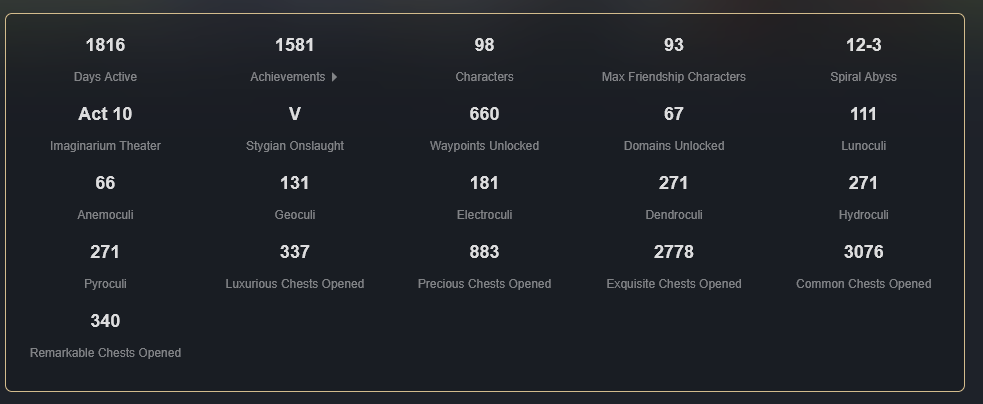Click the Geoculi count 131
The width and height of the screenshot is (983, 404).
294,183
